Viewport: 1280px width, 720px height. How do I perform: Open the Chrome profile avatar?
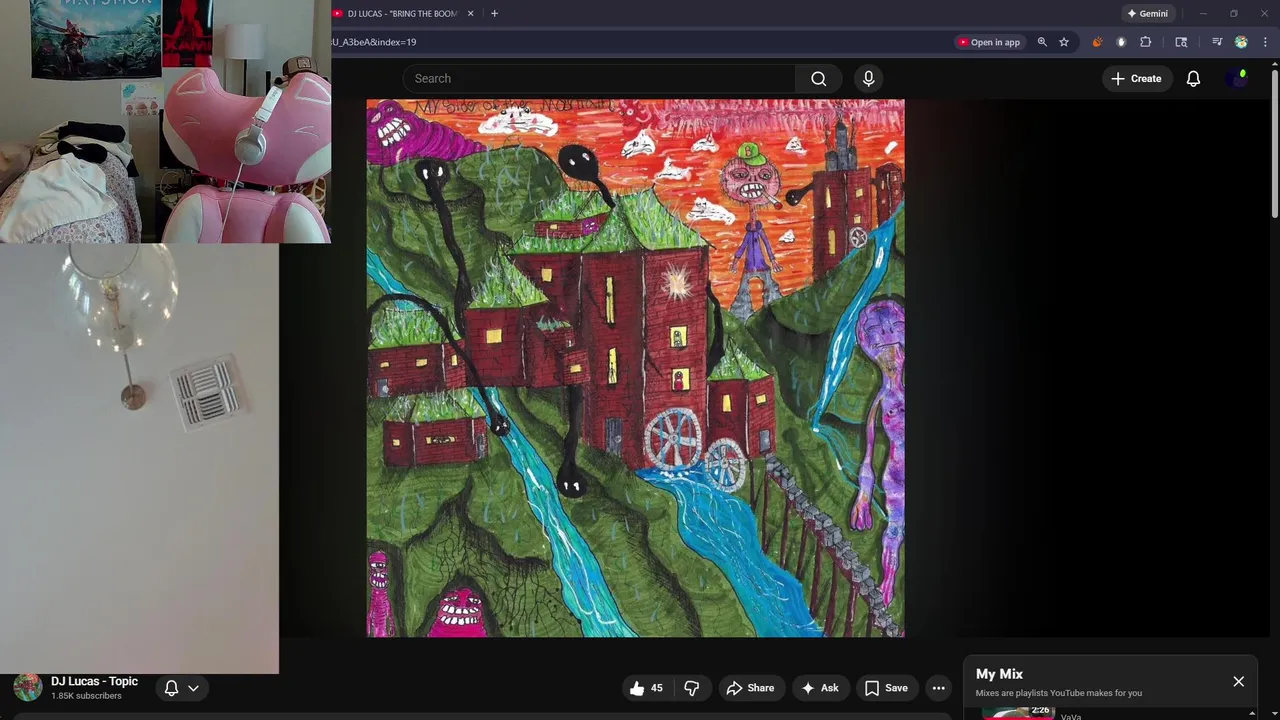(x=1241, y=42)
